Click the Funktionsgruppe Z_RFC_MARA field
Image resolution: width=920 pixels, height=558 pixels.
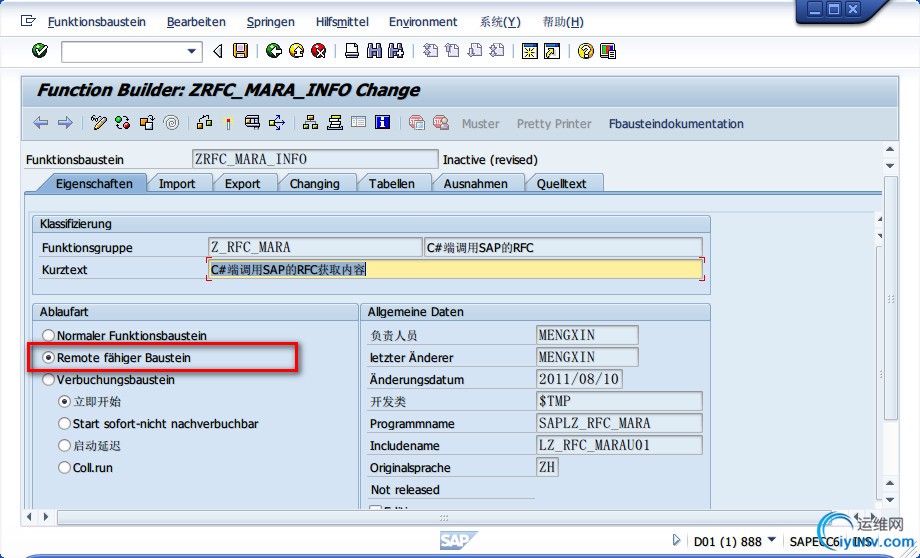click(x=314, y=247)
